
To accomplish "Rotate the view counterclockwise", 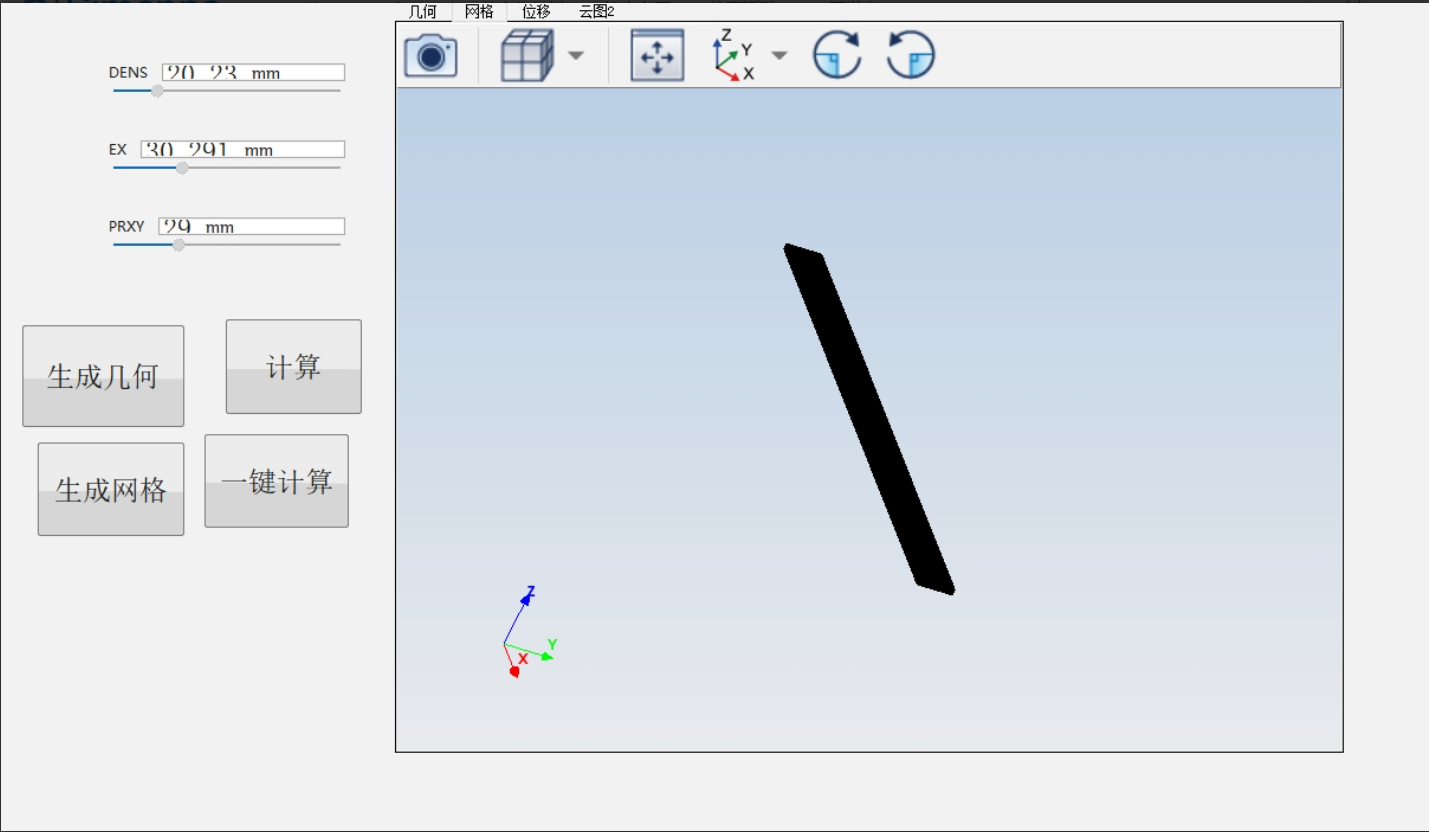I will click(x=911, y=55).
